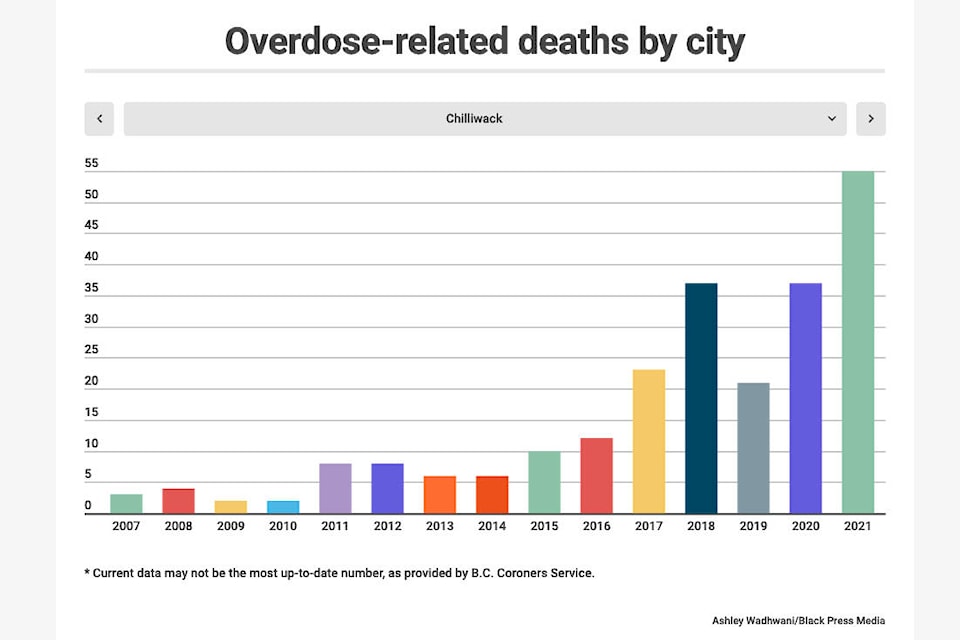
Task: Select the 2018 dark navy bar
Action: [x=701, y=398]
